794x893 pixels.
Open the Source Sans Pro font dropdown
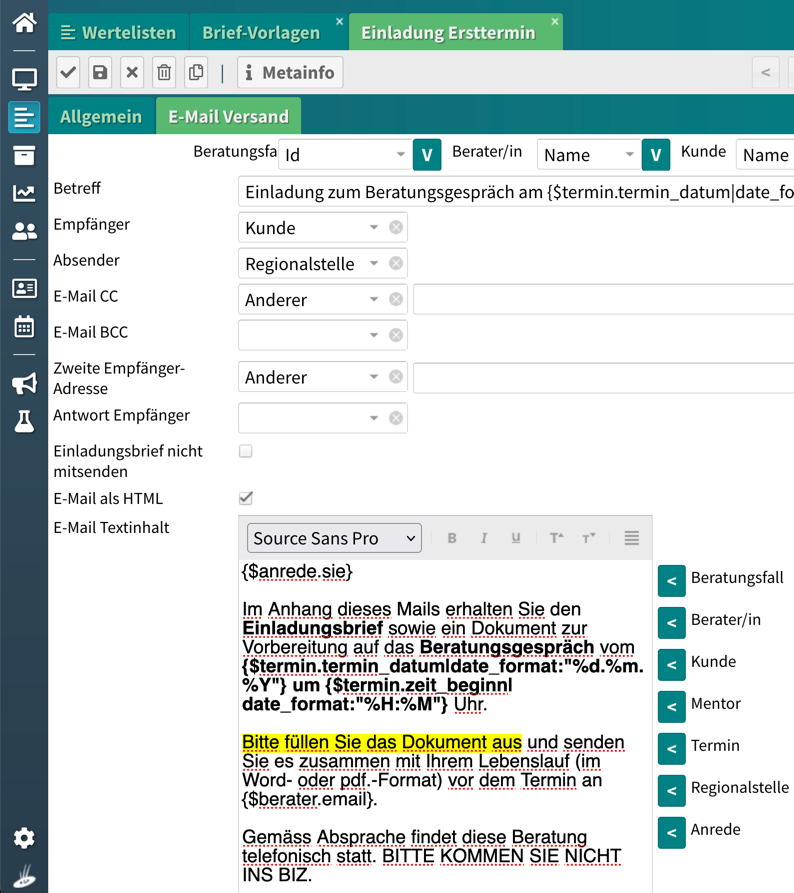pos(334,538)
